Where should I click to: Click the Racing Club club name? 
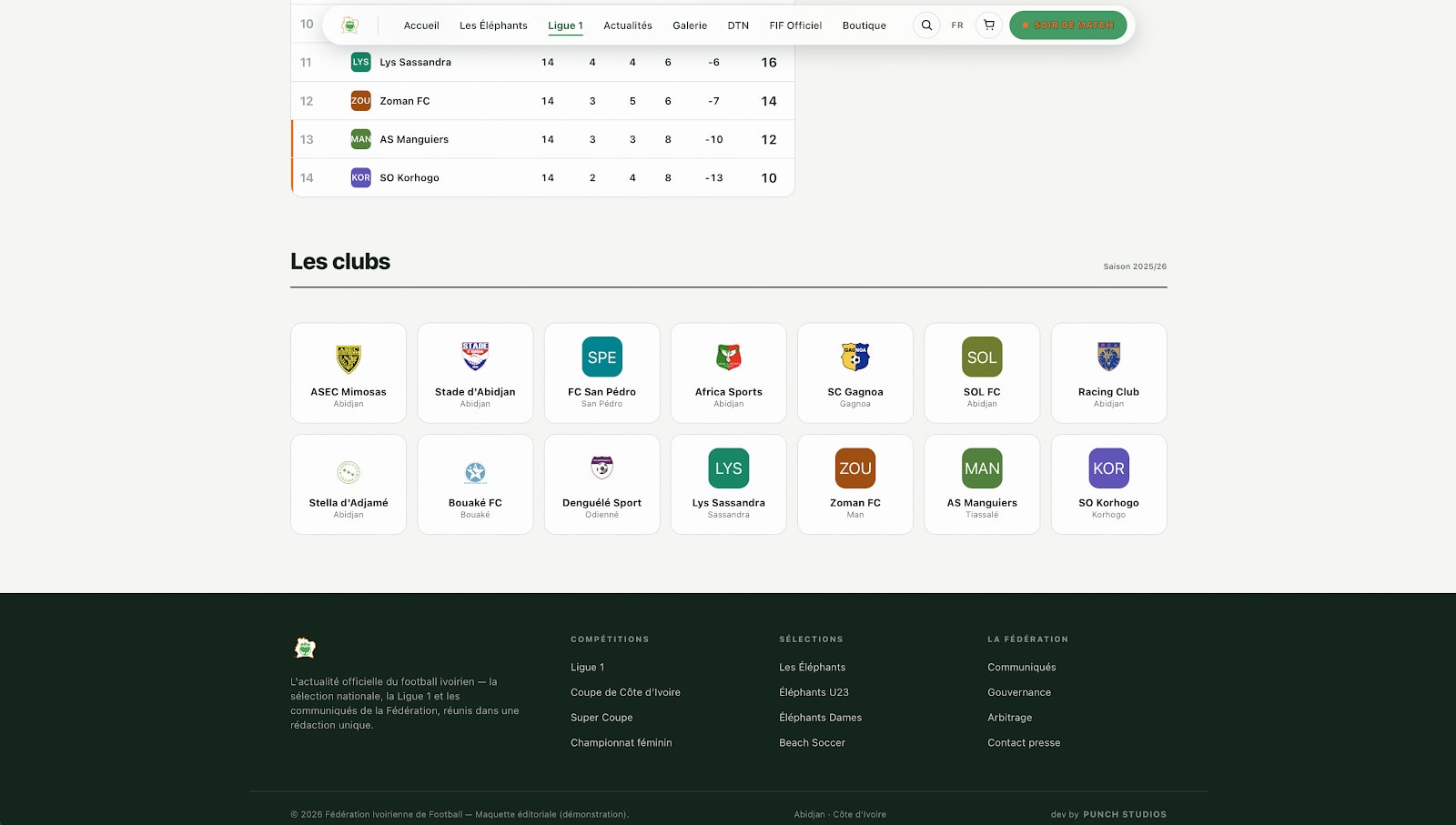click(x=1108, y=392)
